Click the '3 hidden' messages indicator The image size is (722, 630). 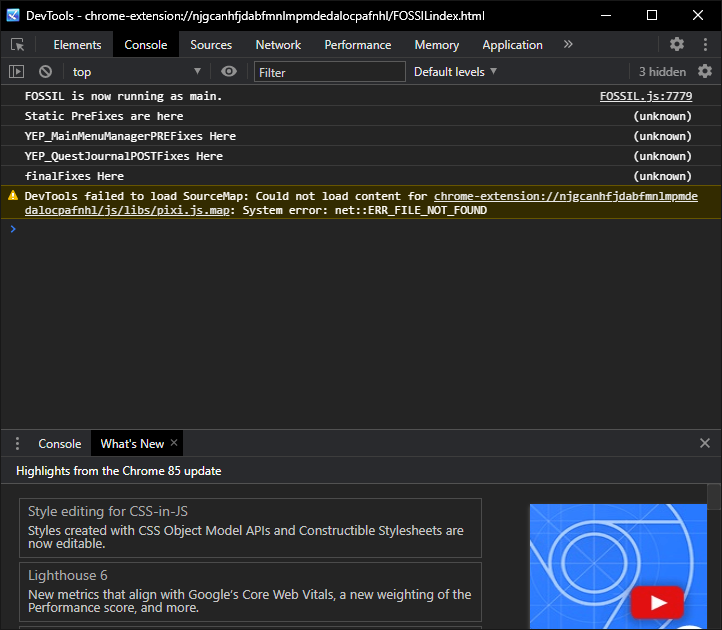[x=662, y=72]
